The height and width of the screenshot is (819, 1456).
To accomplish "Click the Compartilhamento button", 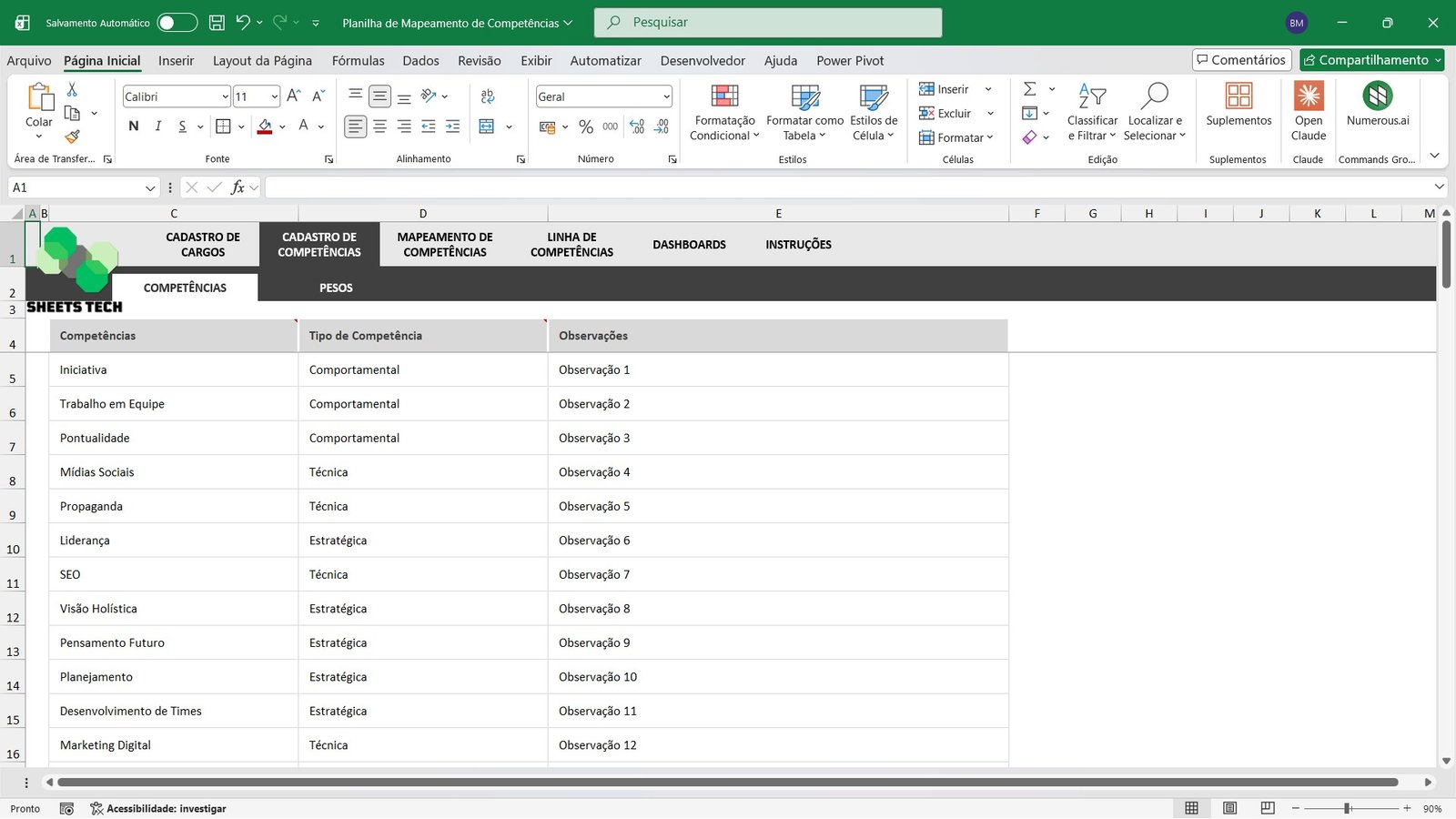I will click(x=1370, y=59).
